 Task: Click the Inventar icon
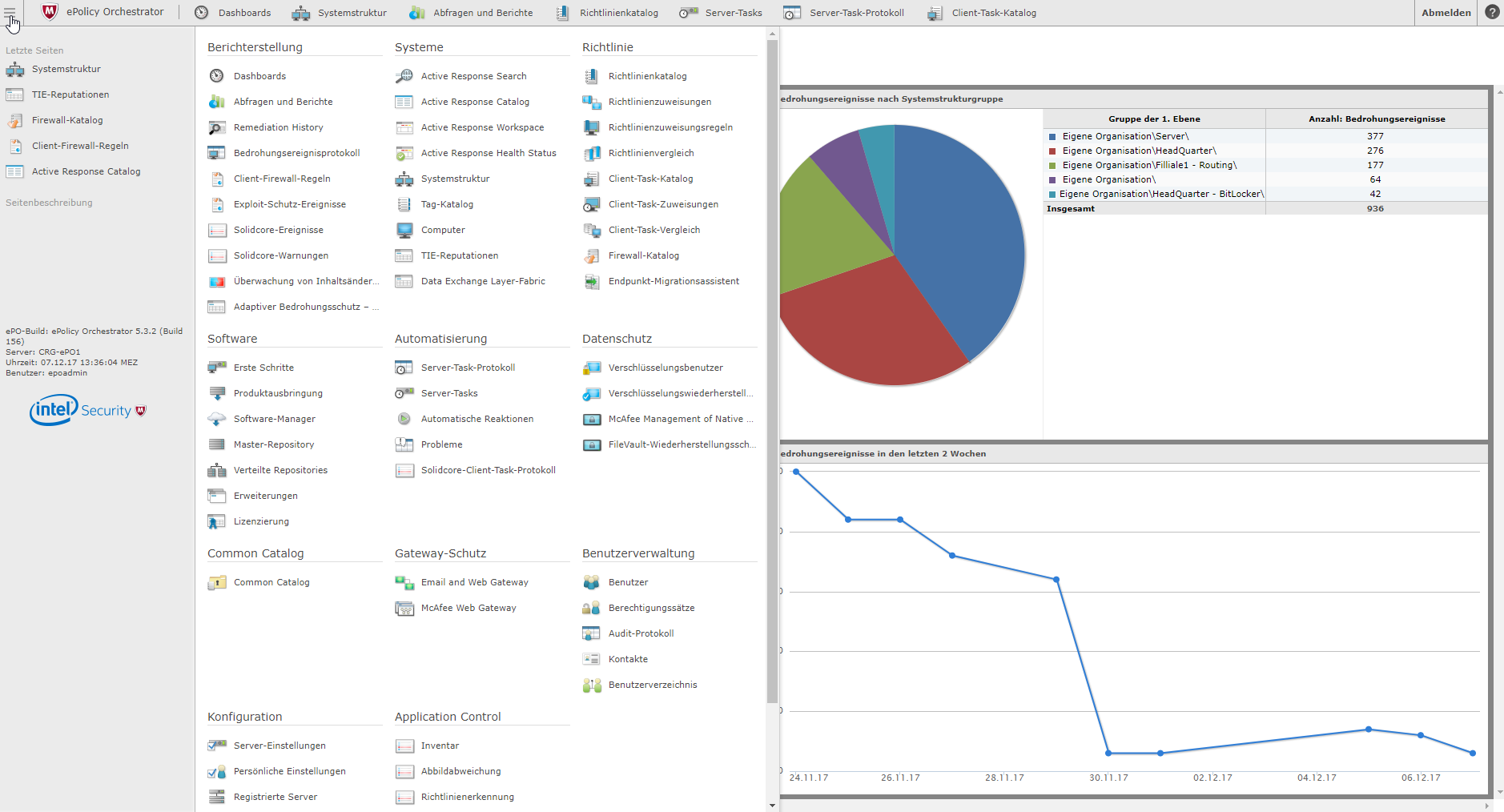(404, 746)
